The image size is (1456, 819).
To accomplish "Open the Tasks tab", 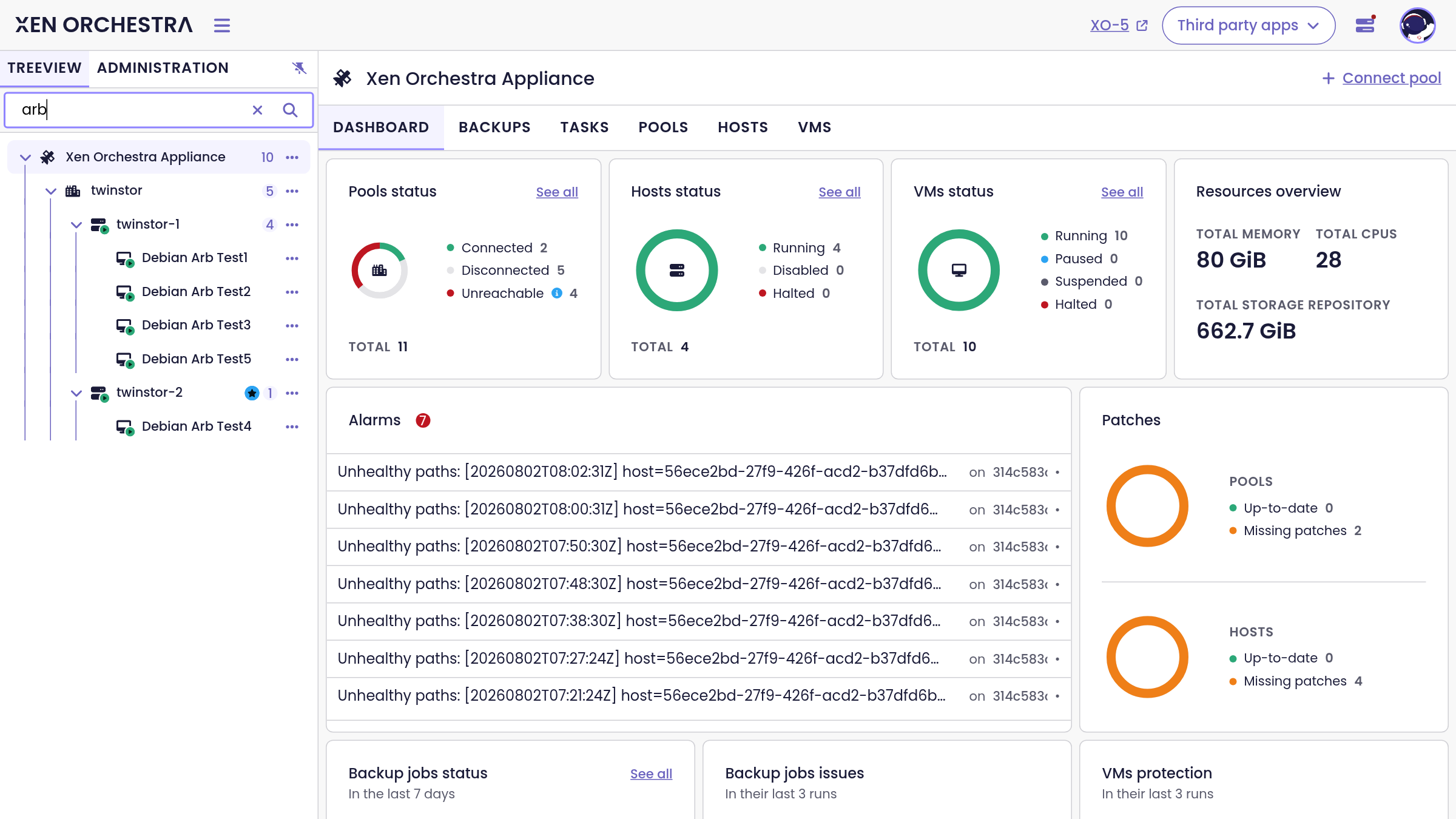I will (x=584, y=127).
